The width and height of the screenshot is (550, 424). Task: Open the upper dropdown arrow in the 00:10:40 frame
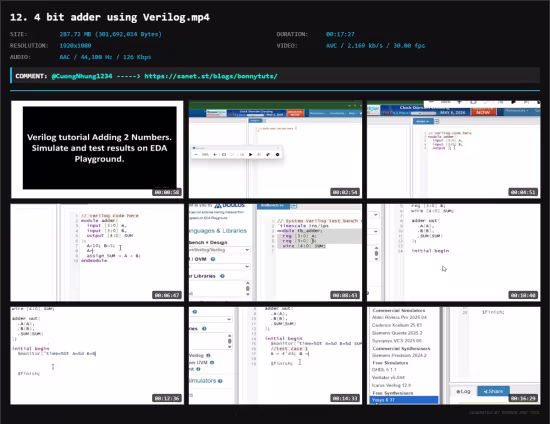[376, 214]
